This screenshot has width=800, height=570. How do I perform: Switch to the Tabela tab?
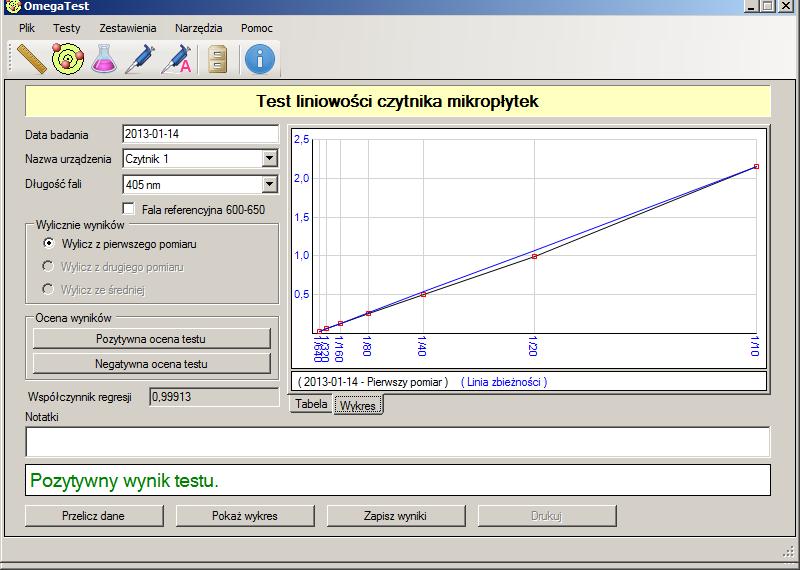311,404
